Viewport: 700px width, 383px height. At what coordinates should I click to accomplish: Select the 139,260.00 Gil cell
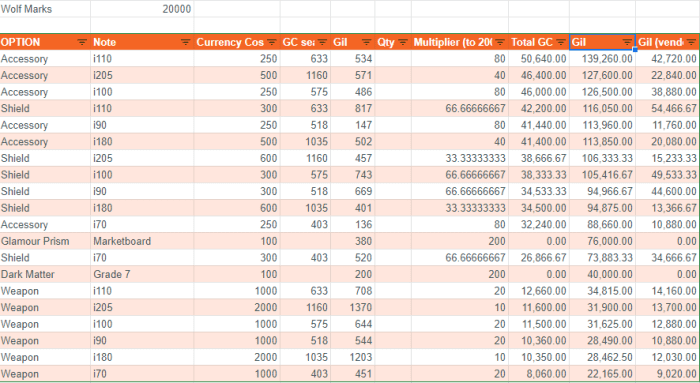pyautogui.click(x=602, y=59)
